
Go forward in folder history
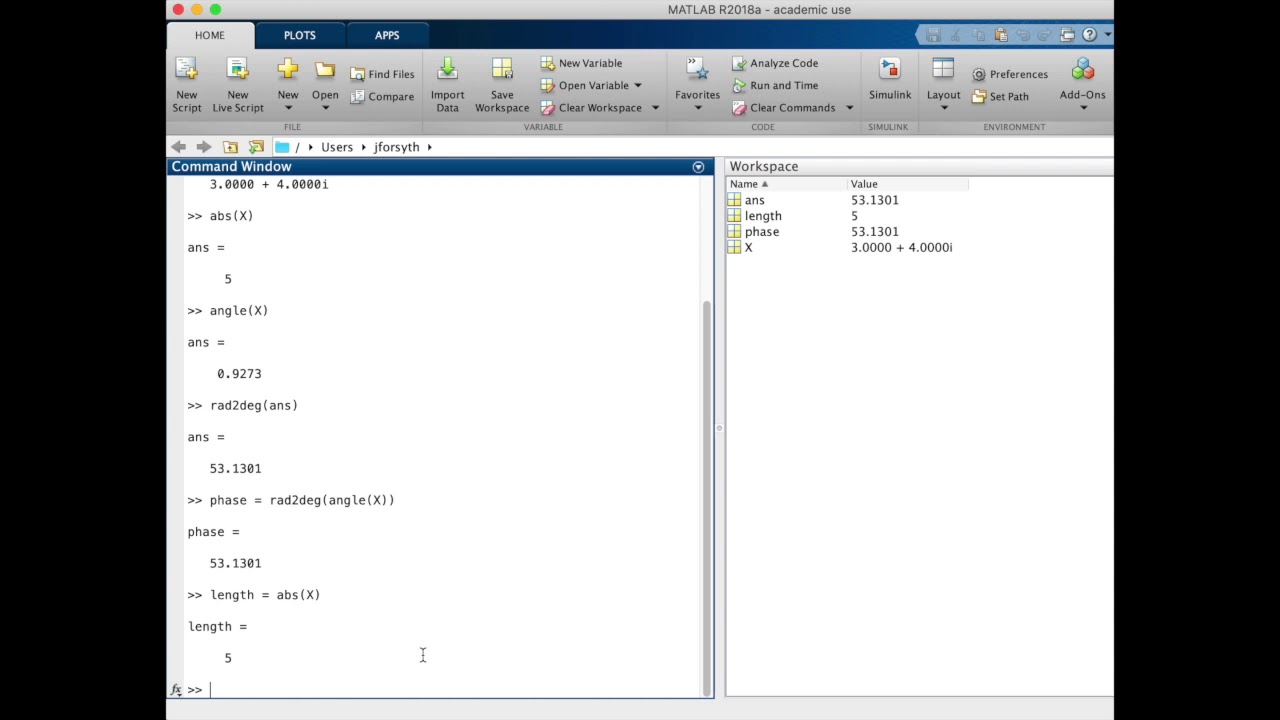click(x=203, y=147)
